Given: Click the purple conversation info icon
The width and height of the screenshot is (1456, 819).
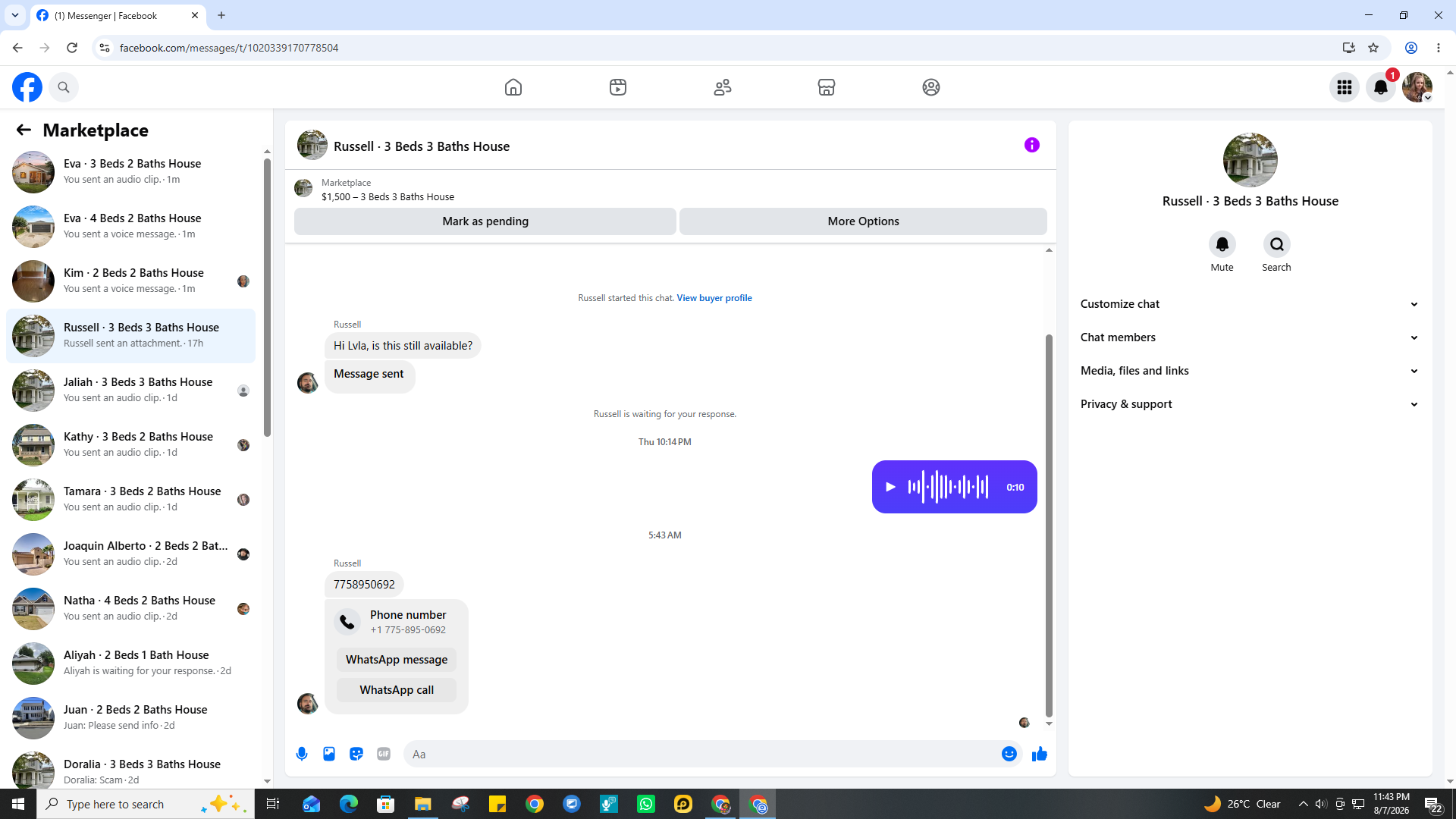Looking at the screenshot, I should coord(1032,145).
